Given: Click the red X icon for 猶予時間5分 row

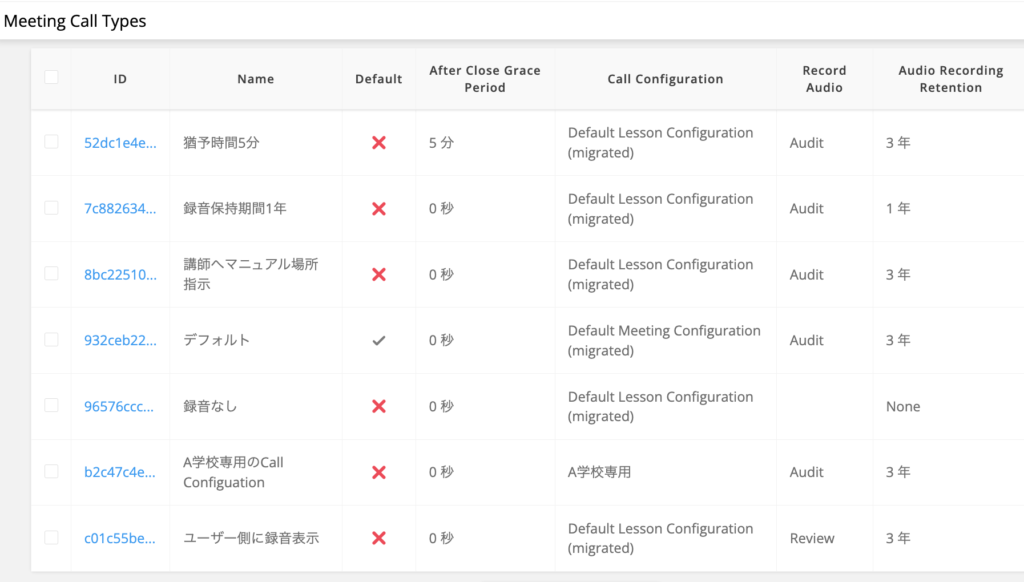Looking at the screenshot, I should [x=379, y=143].
